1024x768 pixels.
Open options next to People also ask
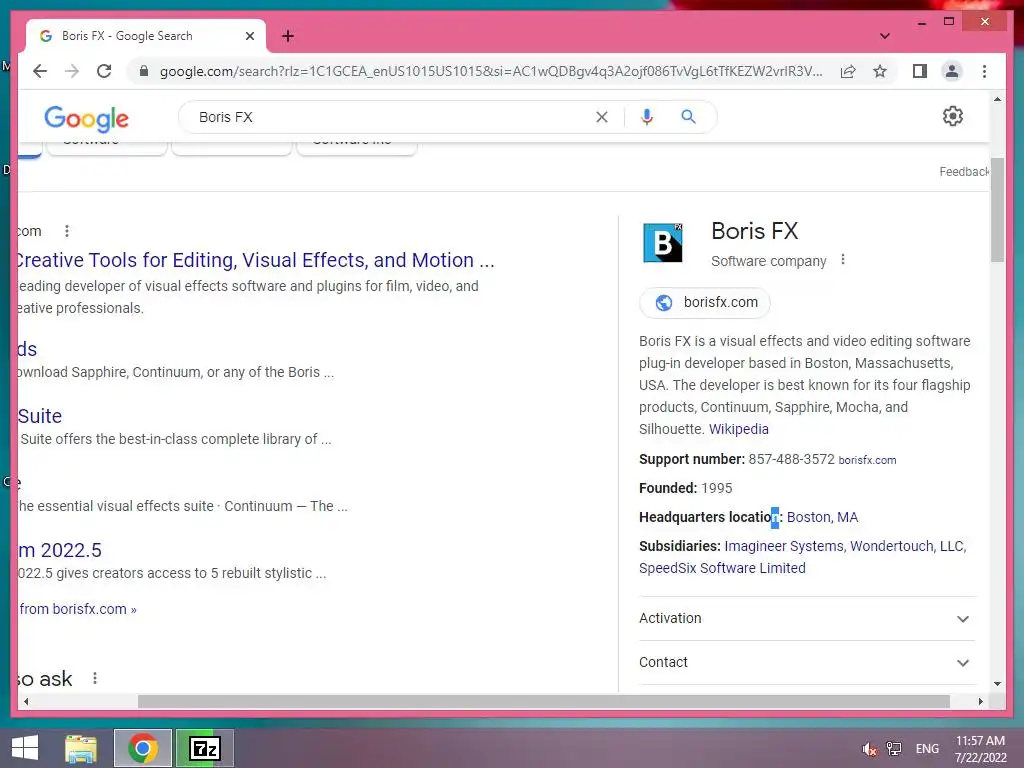coord(95,679)
